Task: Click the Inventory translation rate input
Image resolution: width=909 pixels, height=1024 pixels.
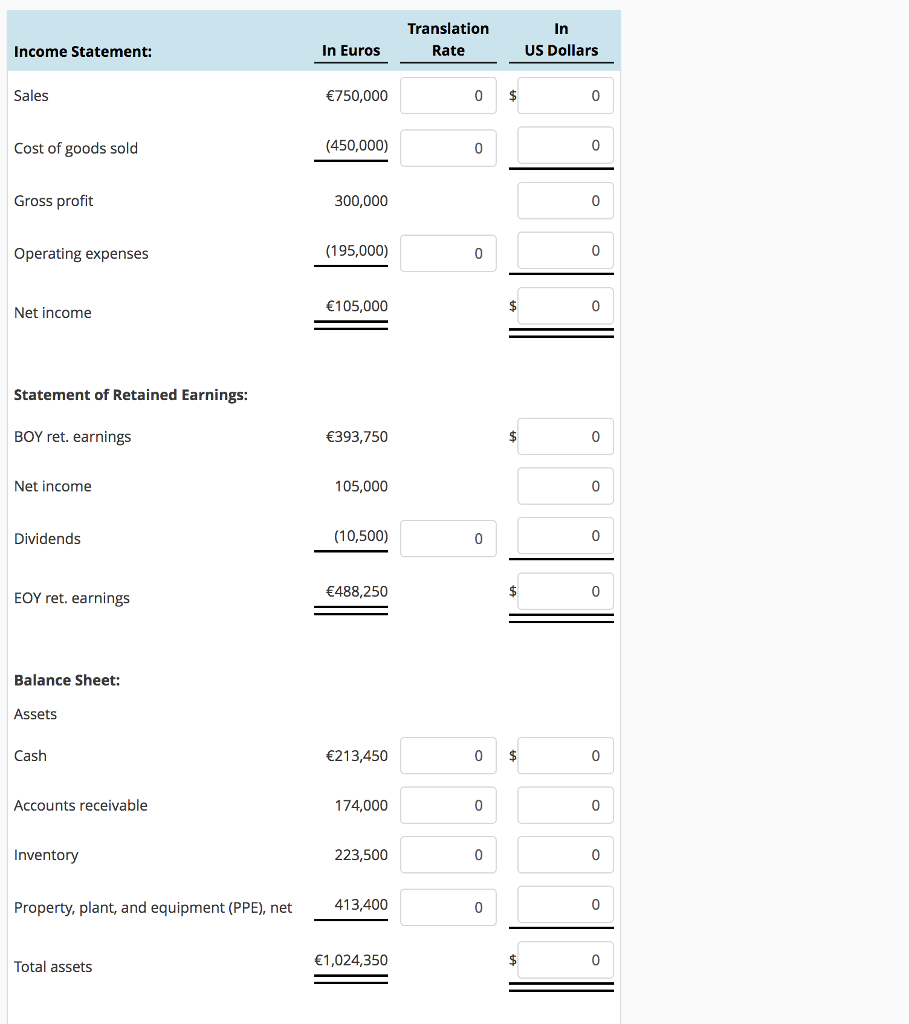Action: coord(448,854)
